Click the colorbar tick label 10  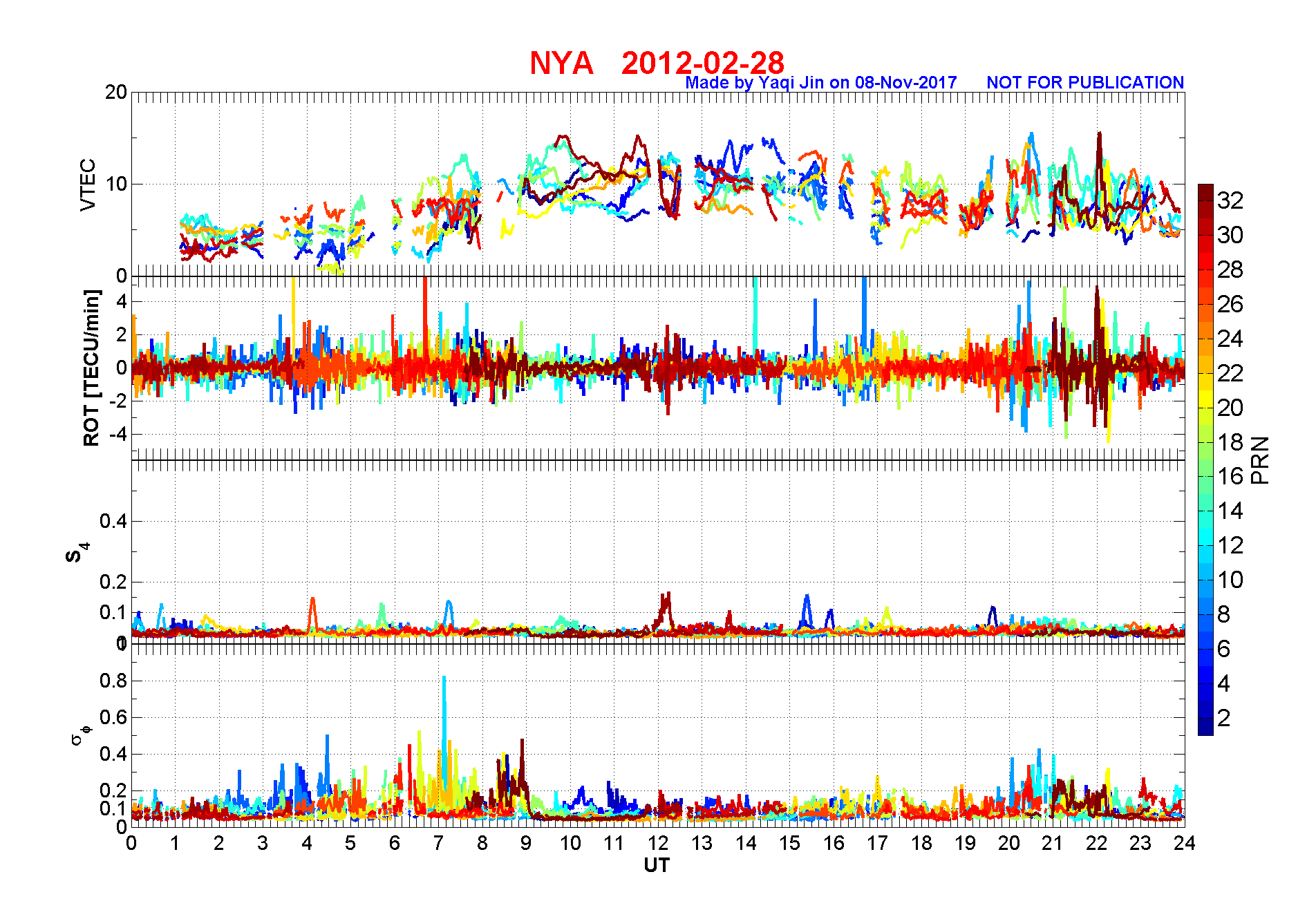coord(1230,580)
